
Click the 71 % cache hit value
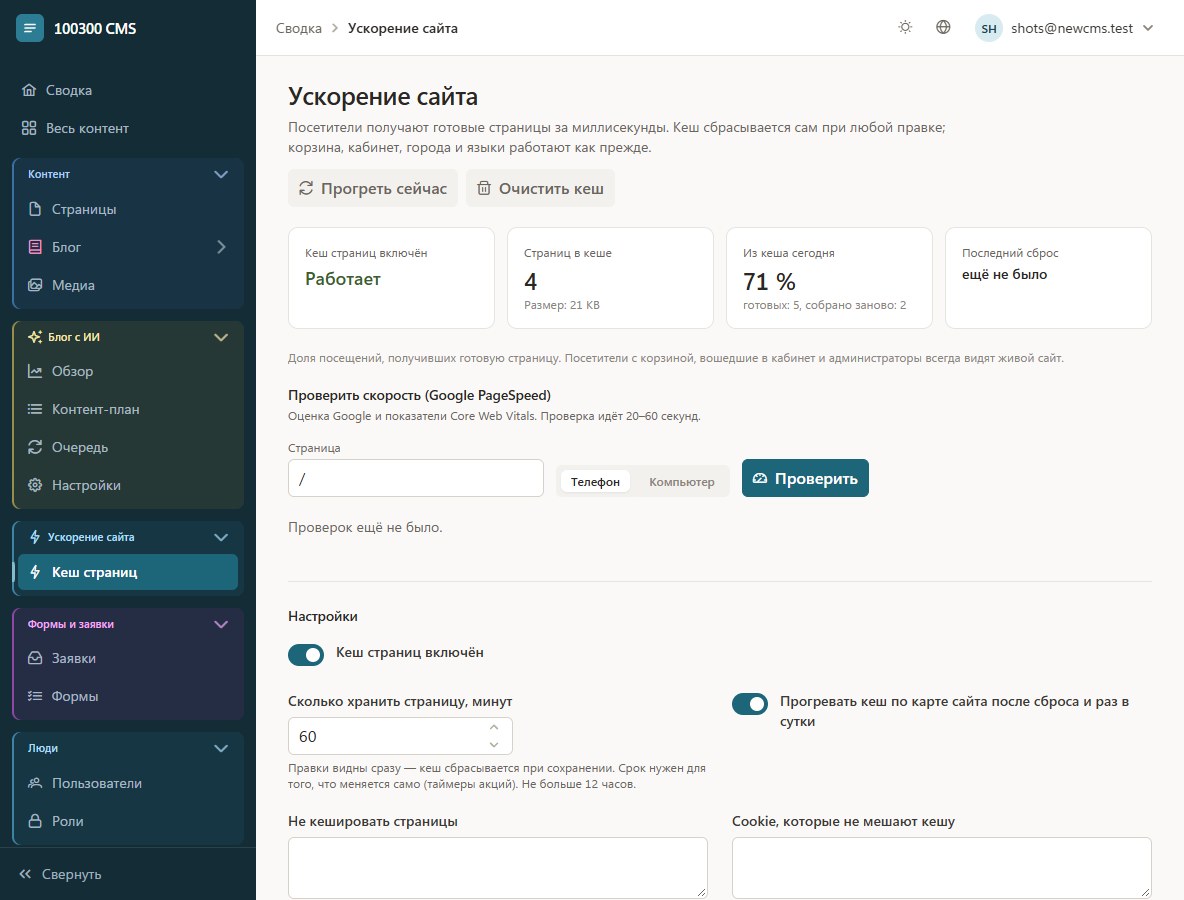769,282
